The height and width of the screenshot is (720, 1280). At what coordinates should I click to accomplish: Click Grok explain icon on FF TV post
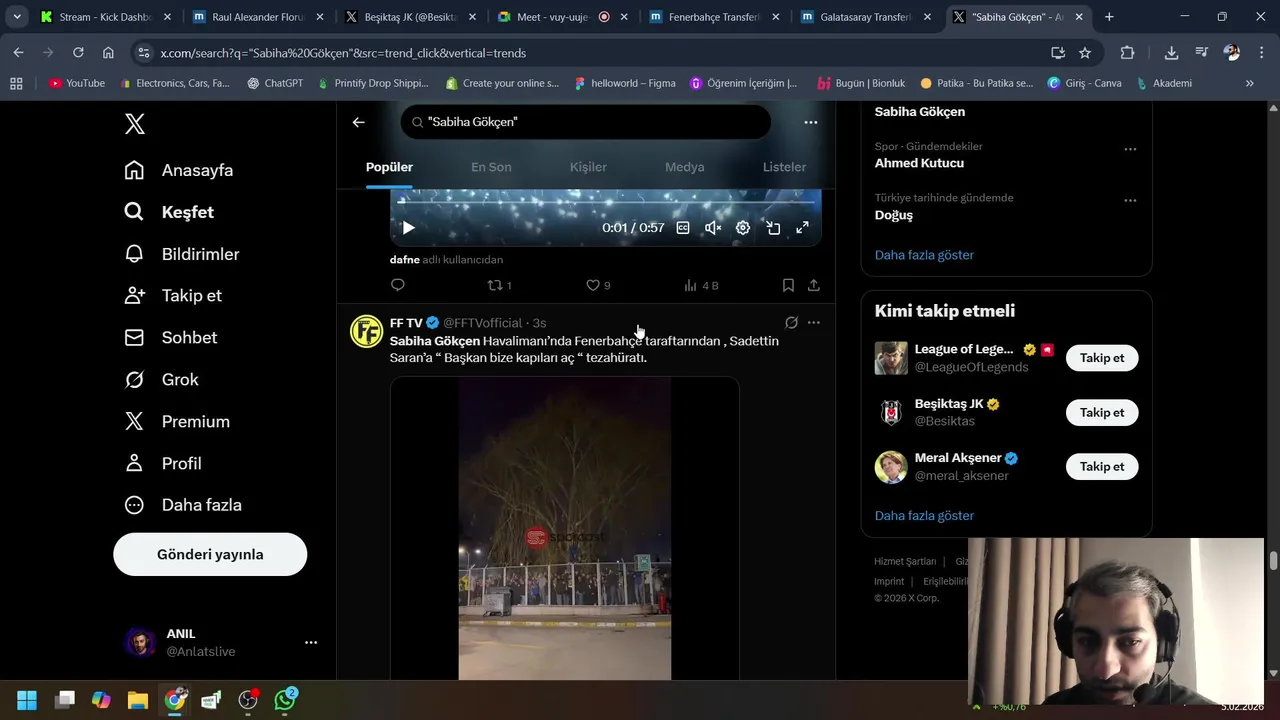click(791, 323)
